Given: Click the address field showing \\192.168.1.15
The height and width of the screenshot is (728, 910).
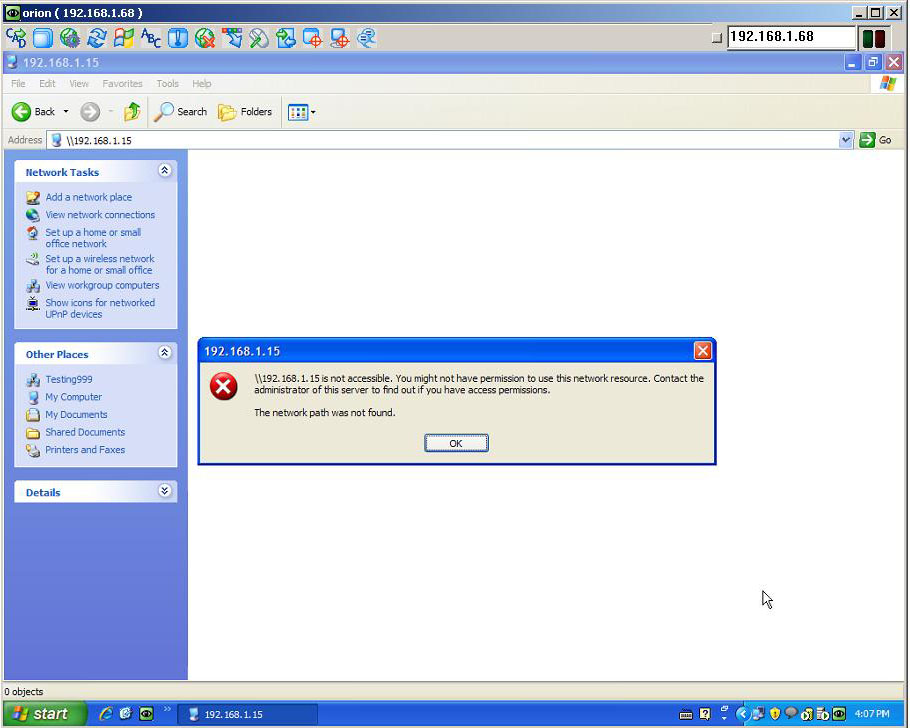Looking at the screenshot, I should [444, 140].
